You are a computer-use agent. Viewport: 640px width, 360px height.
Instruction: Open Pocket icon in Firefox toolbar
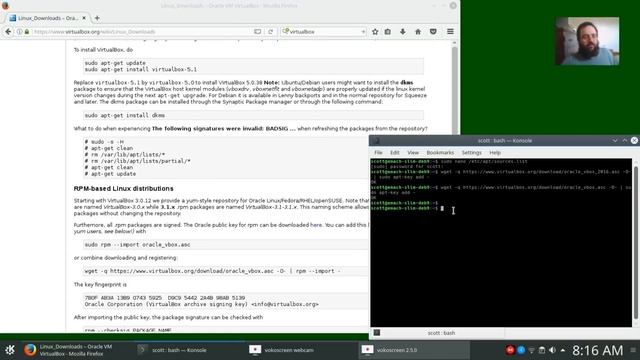433,31
